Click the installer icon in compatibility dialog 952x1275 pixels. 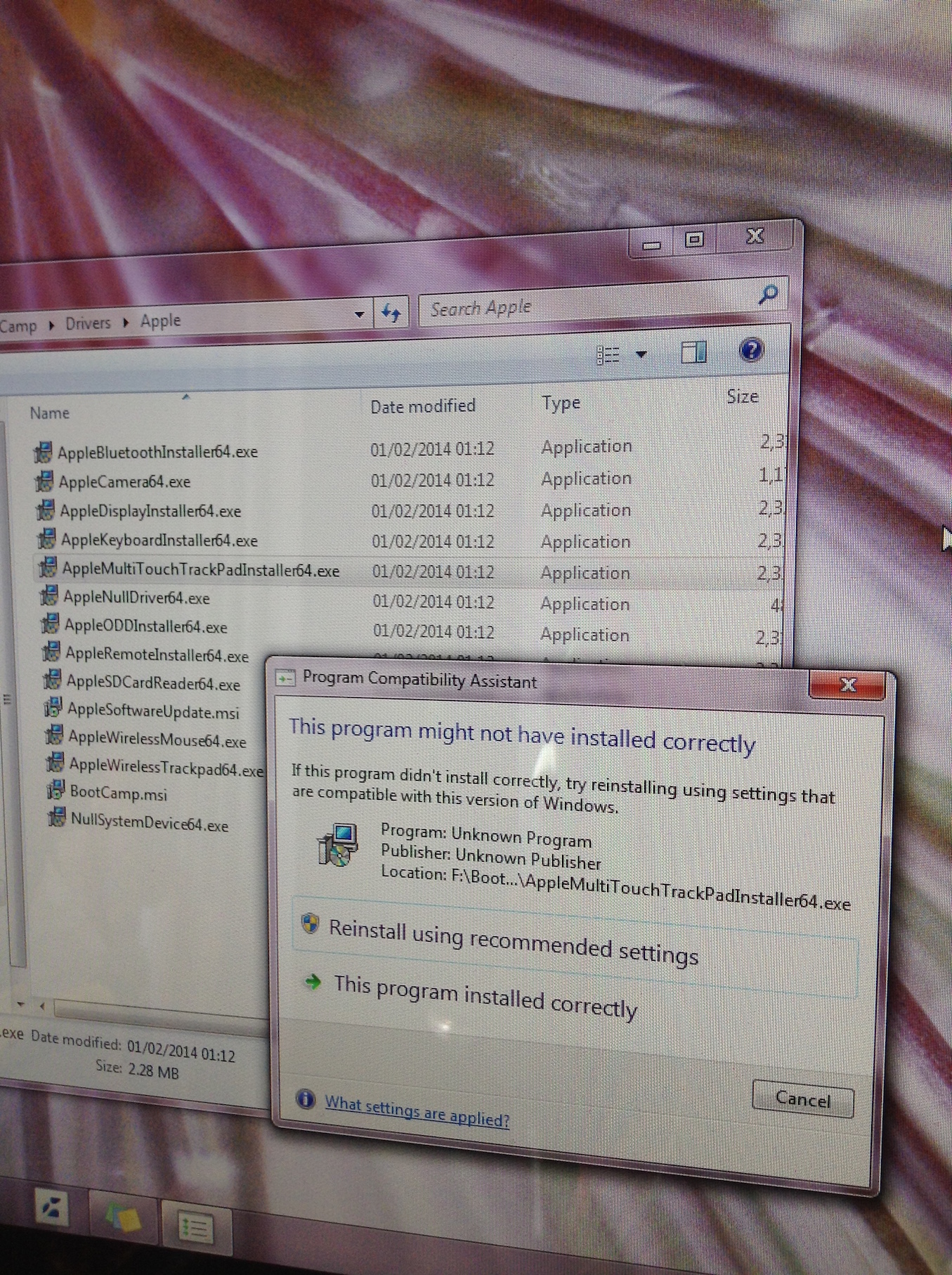338,845
